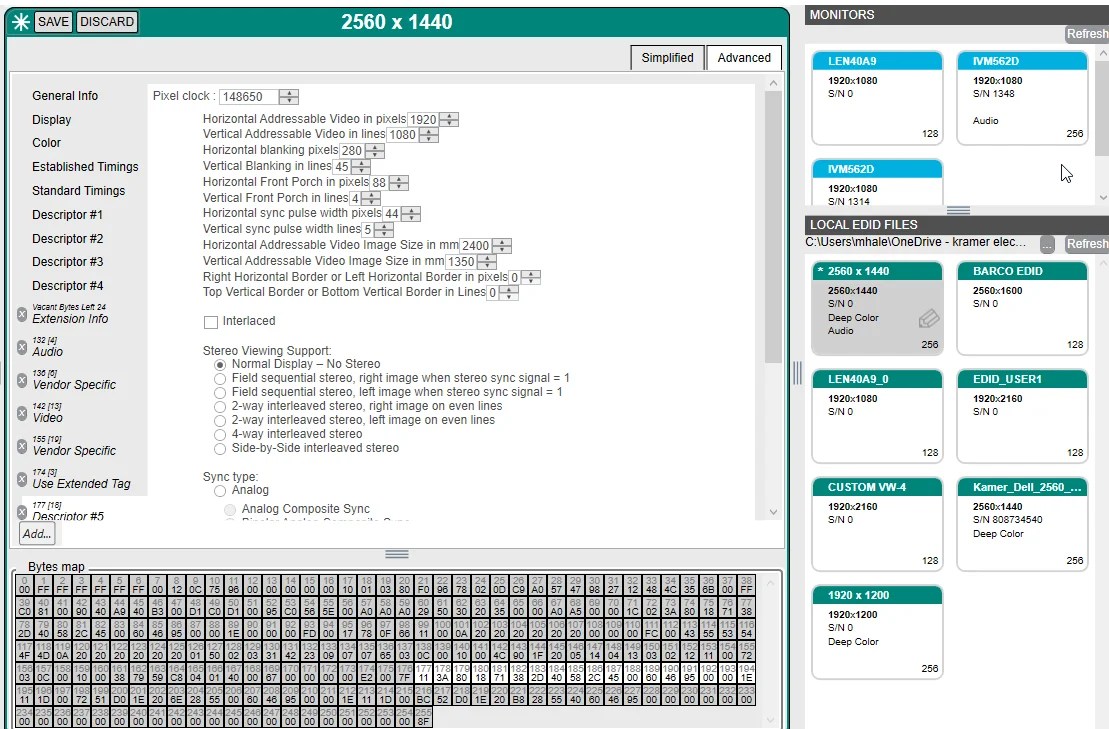
Task: Switch to the Simplified tab
Action: tap(667, 58)
